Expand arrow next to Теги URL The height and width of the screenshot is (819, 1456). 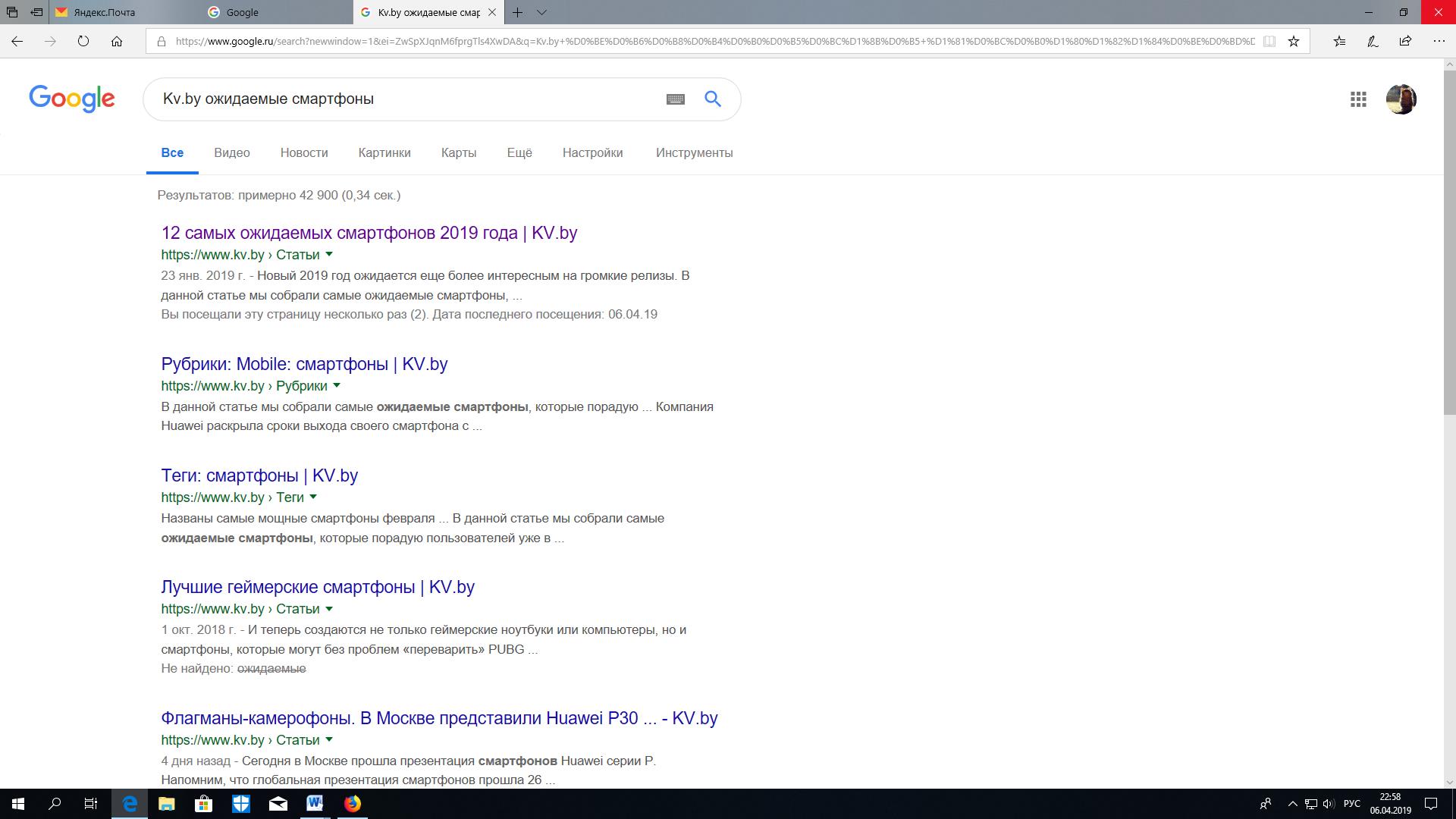pos(313,497)
